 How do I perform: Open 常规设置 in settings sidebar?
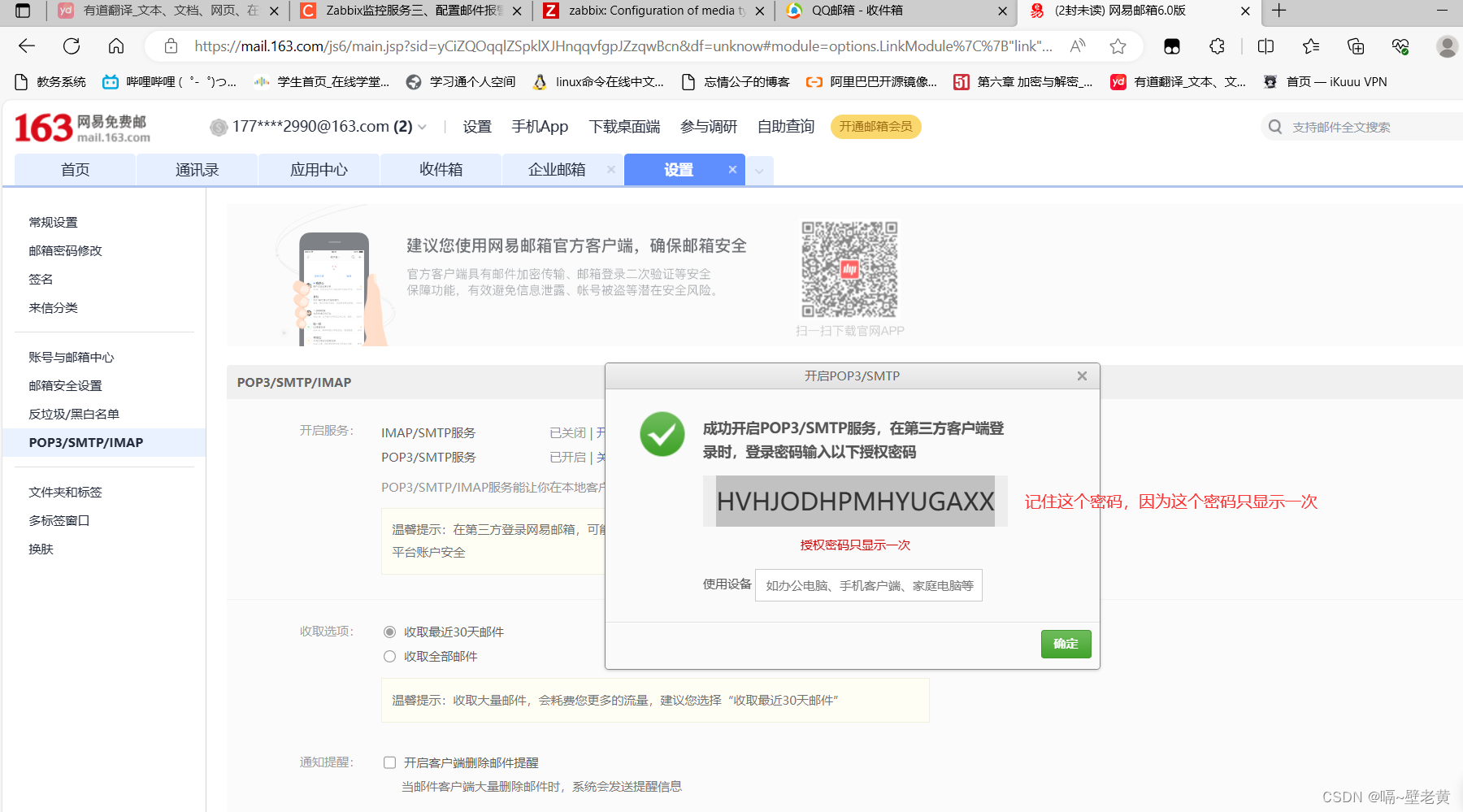click(54, 222)
